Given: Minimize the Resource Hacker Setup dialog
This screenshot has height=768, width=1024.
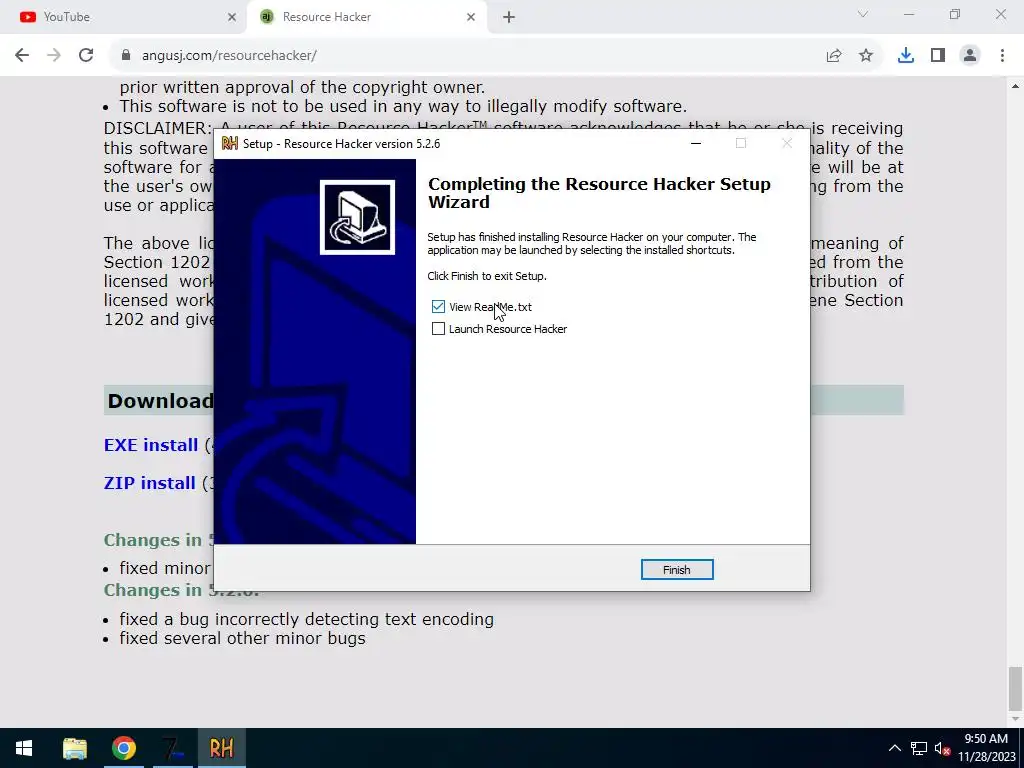Looking at the screenshot, I should point(696,144).
